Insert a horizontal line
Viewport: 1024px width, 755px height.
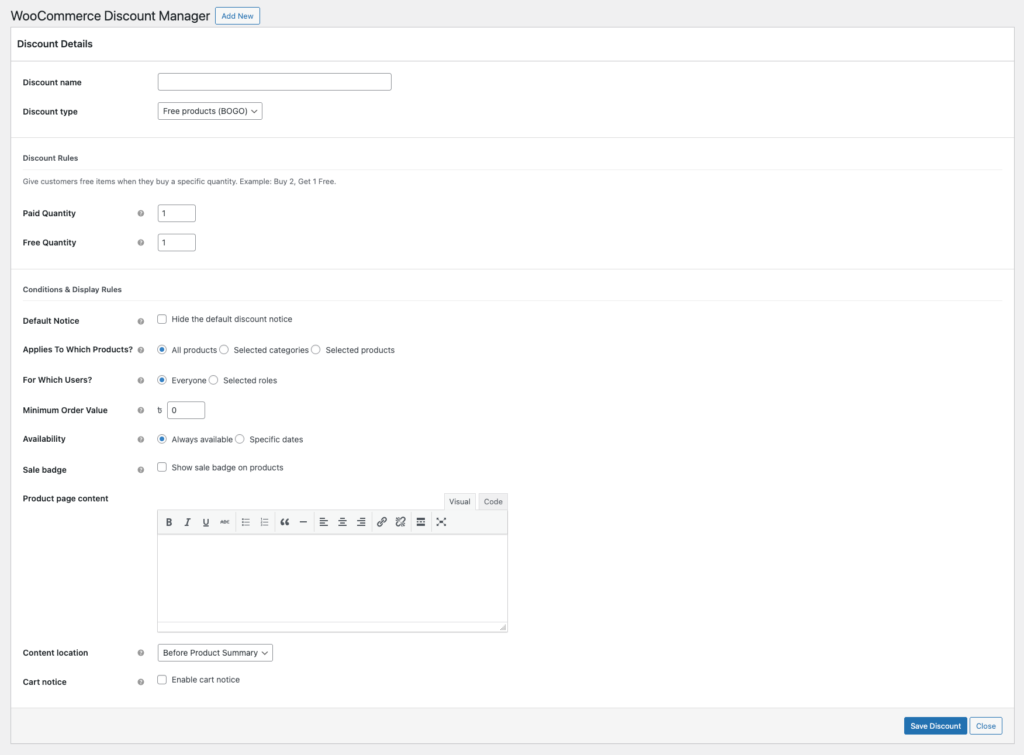coord(303,522)
